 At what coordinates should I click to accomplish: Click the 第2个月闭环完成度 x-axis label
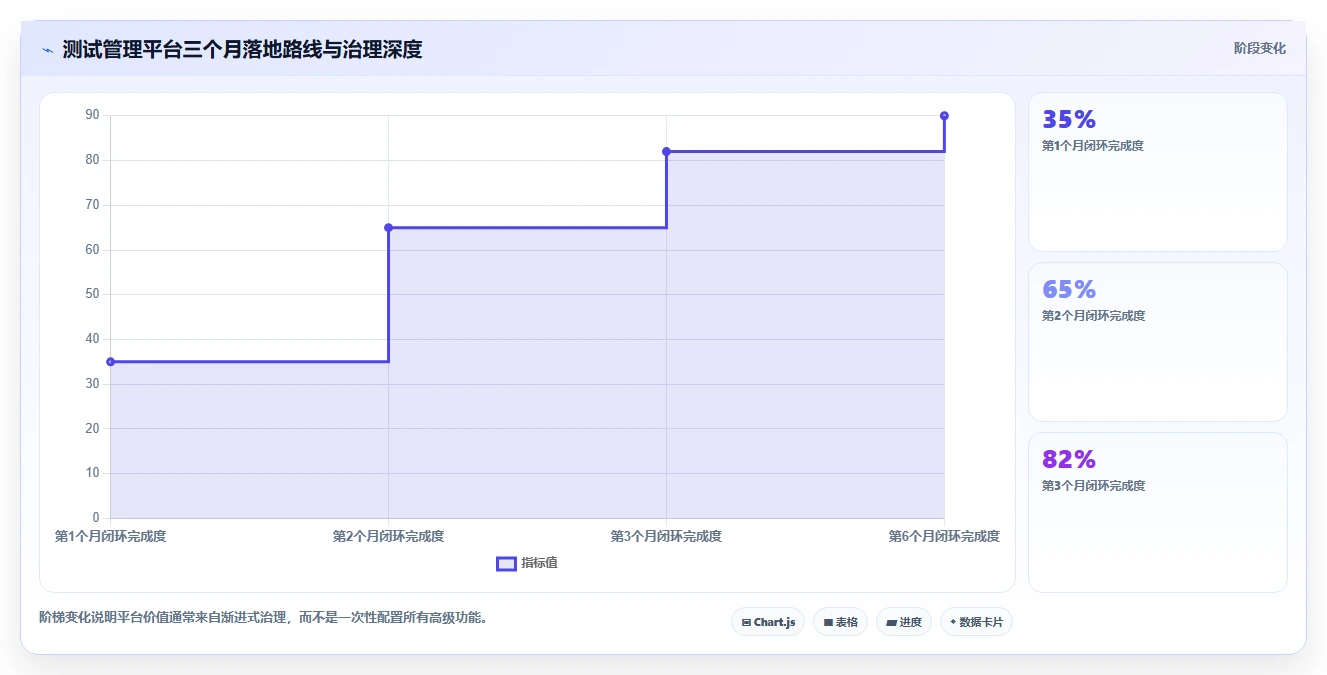[388, 536]
